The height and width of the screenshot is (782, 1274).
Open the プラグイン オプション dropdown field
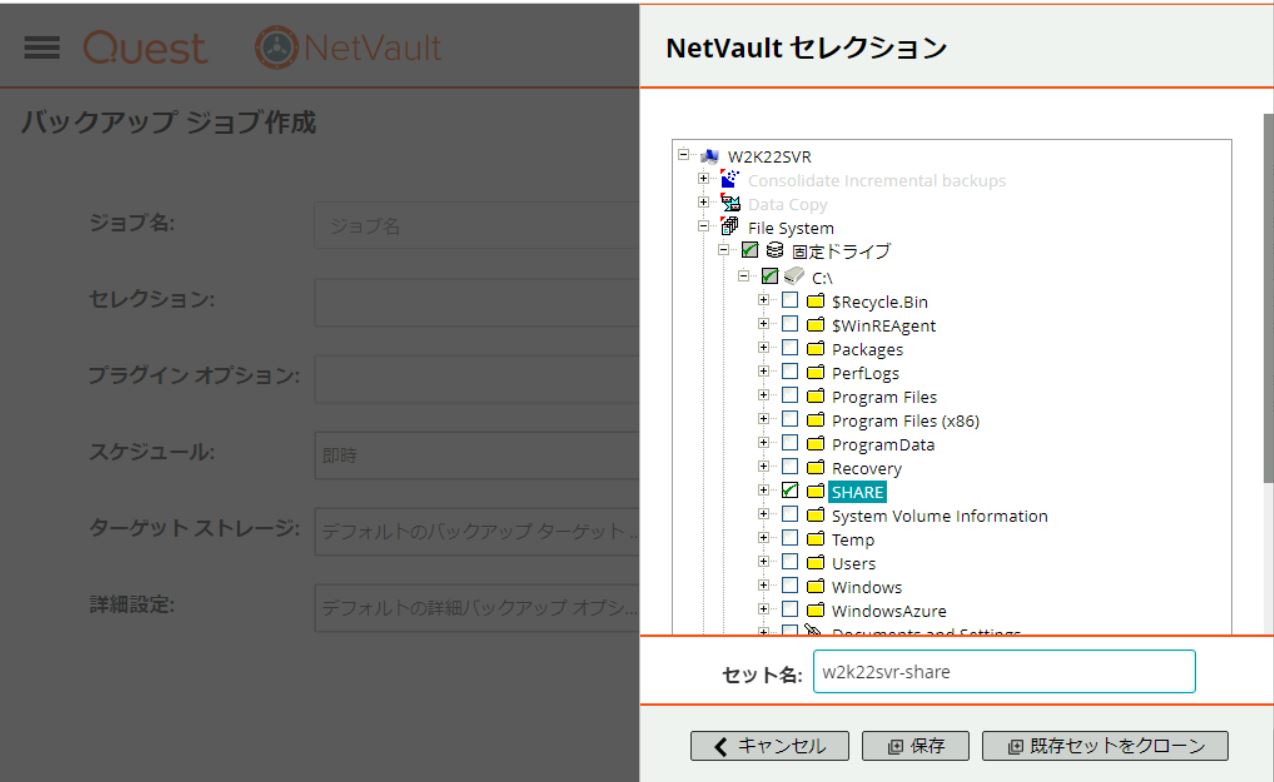(477, 380)
